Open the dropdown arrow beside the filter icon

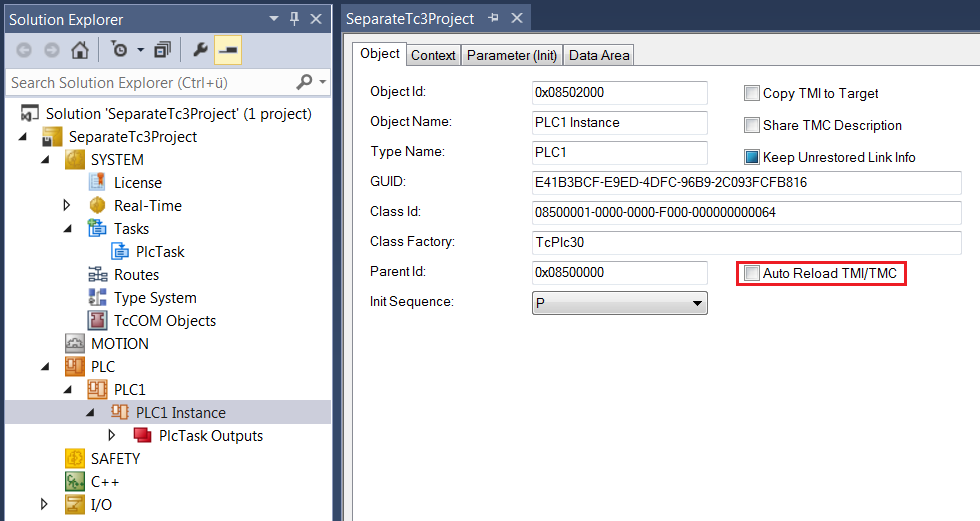tap(141, 50)
